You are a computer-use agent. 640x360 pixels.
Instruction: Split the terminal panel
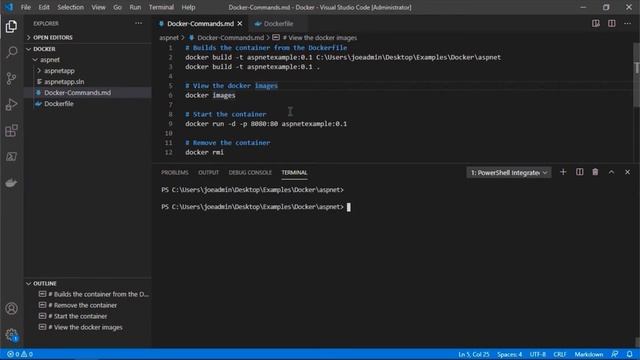(580, 172)
